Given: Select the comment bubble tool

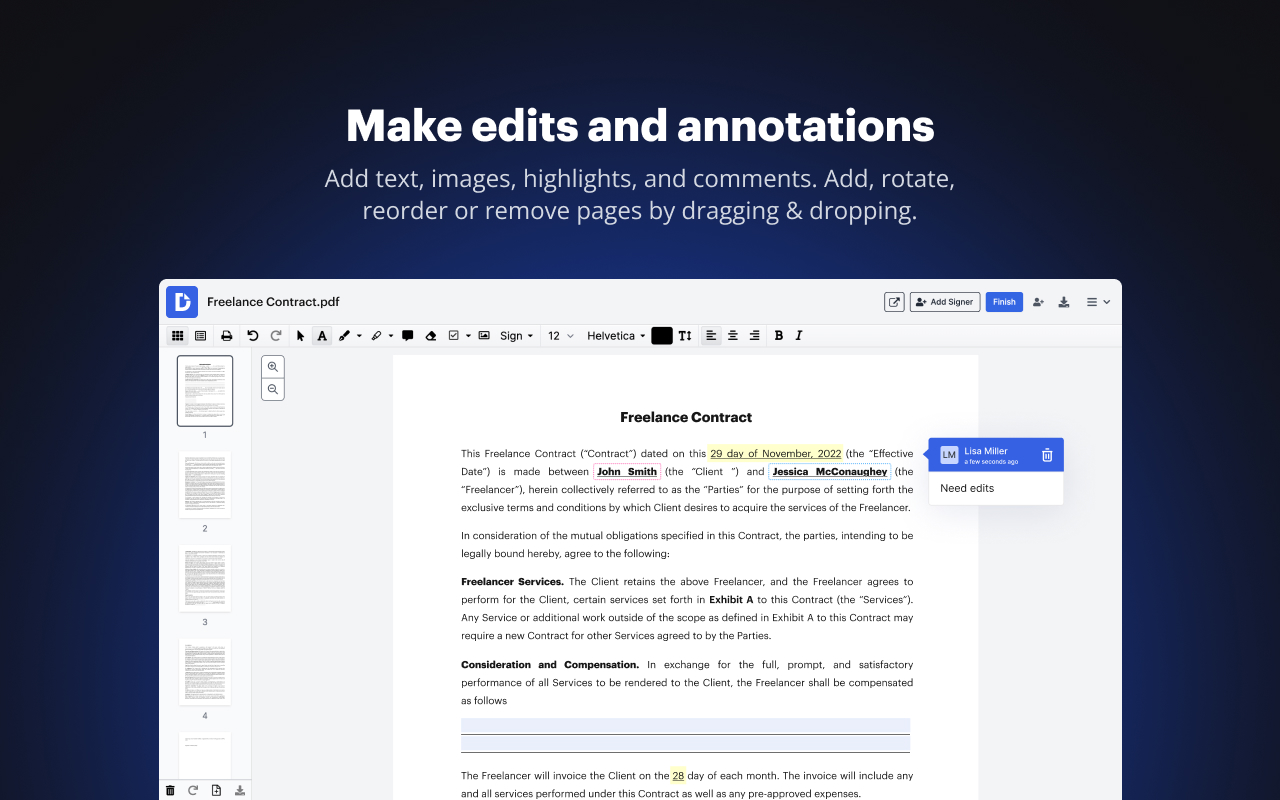Looking at the screenshot, I should [408, 336].
